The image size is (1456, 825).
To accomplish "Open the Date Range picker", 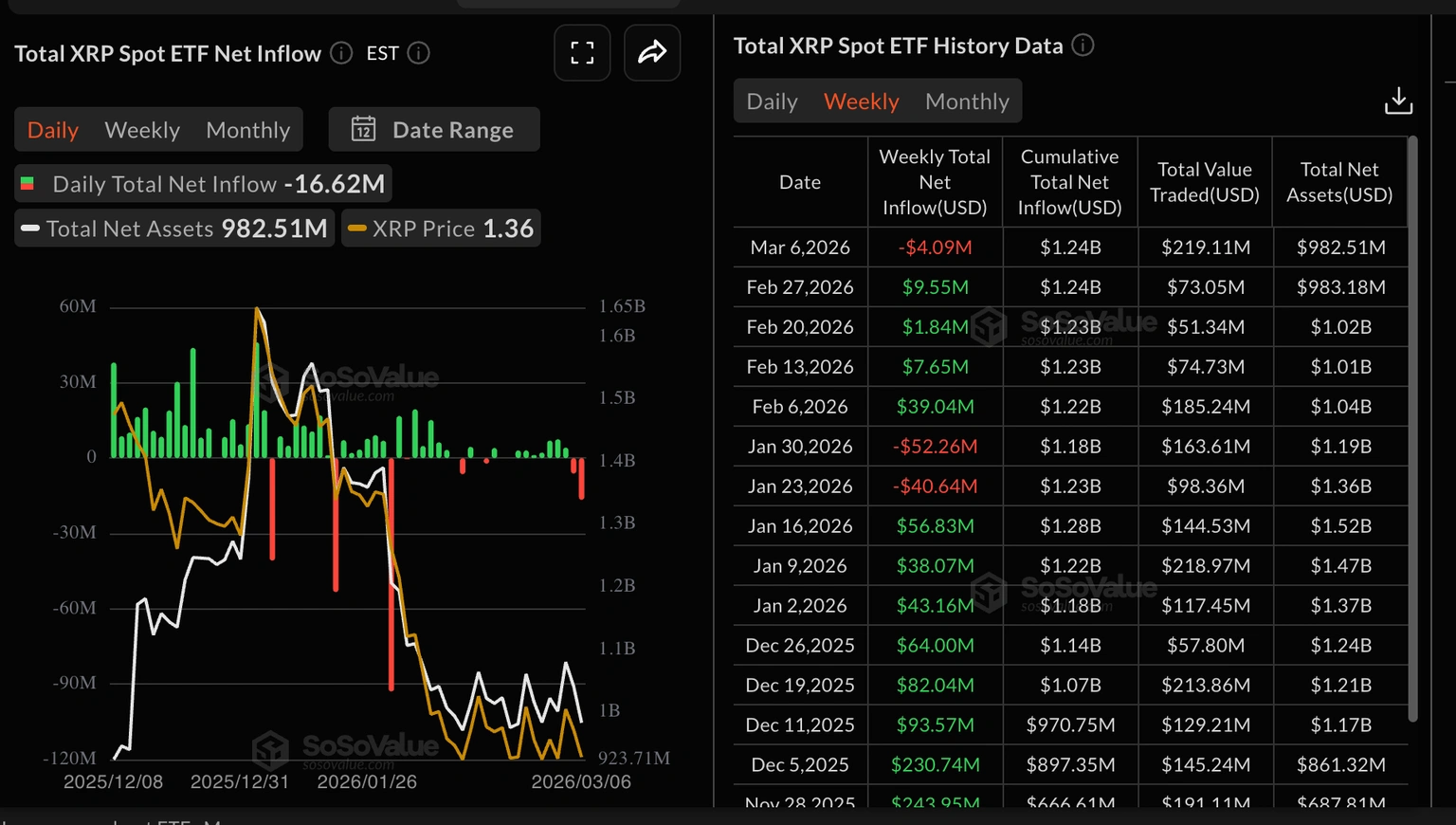I will (x=434, y=130).
